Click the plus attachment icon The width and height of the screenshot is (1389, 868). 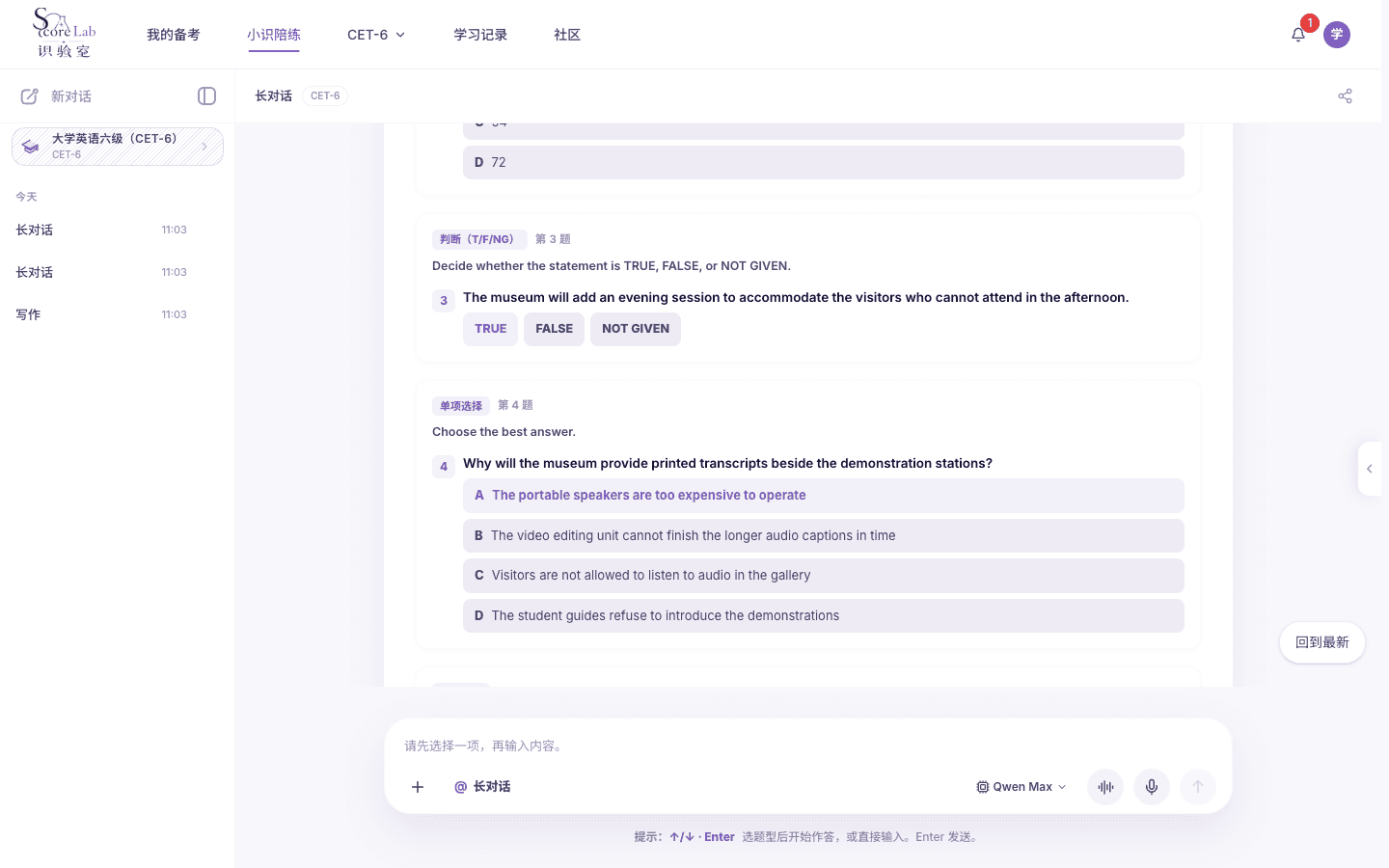(x=418, y=787)
